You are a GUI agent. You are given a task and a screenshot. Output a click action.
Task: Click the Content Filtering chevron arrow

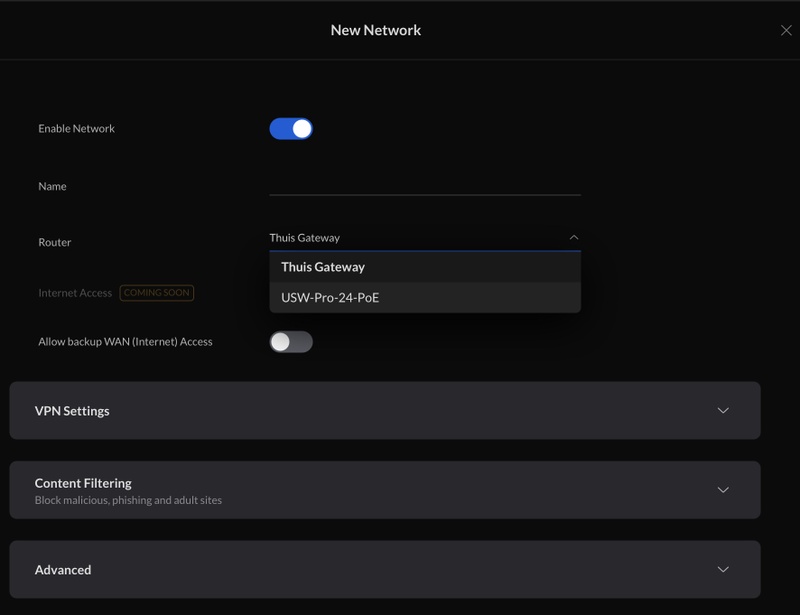[723, 490]
